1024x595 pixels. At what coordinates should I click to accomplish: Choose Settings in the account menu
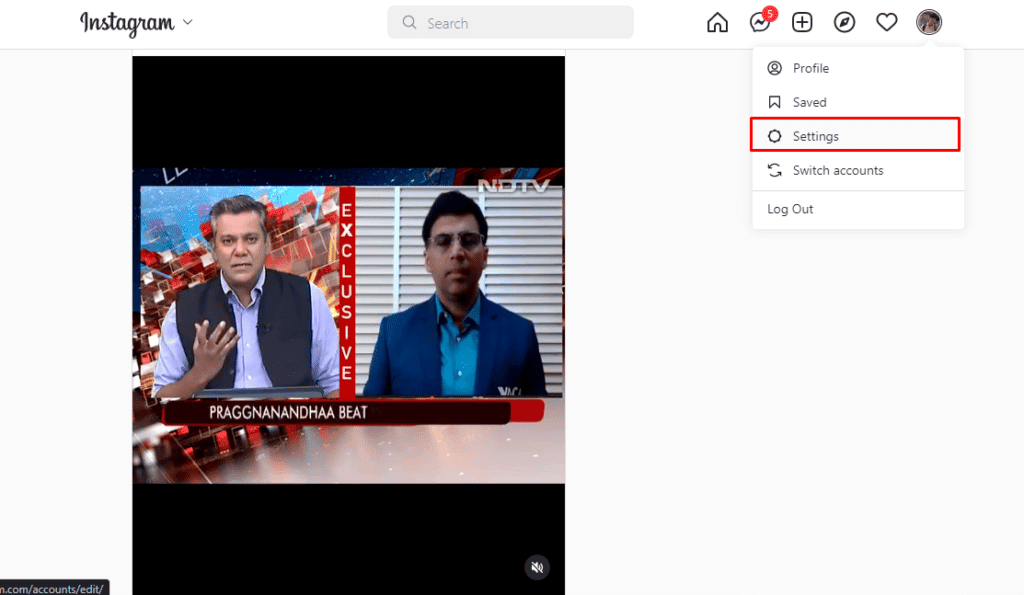(816, 136)
